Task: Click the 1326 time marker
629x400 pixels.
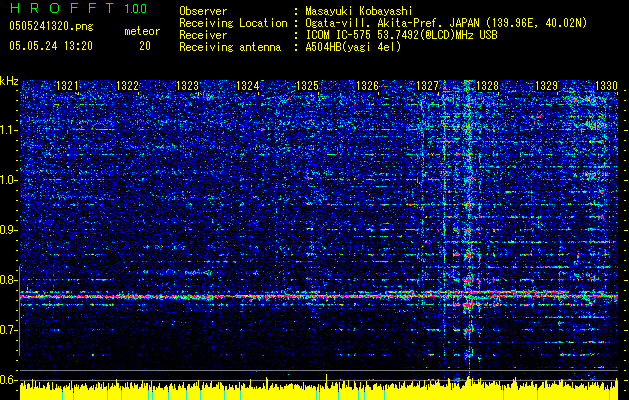Action: [367, 86]
